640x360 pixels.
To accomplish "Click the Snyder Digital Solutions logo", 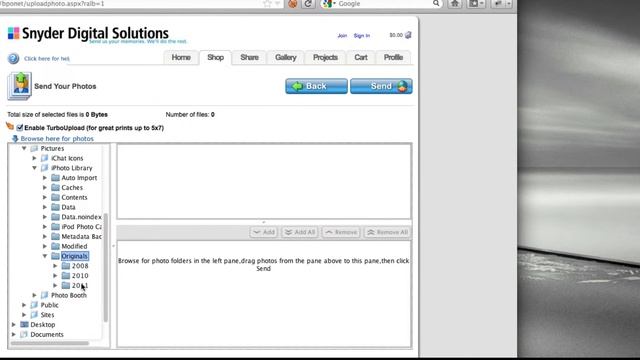I will click(88, 33).
